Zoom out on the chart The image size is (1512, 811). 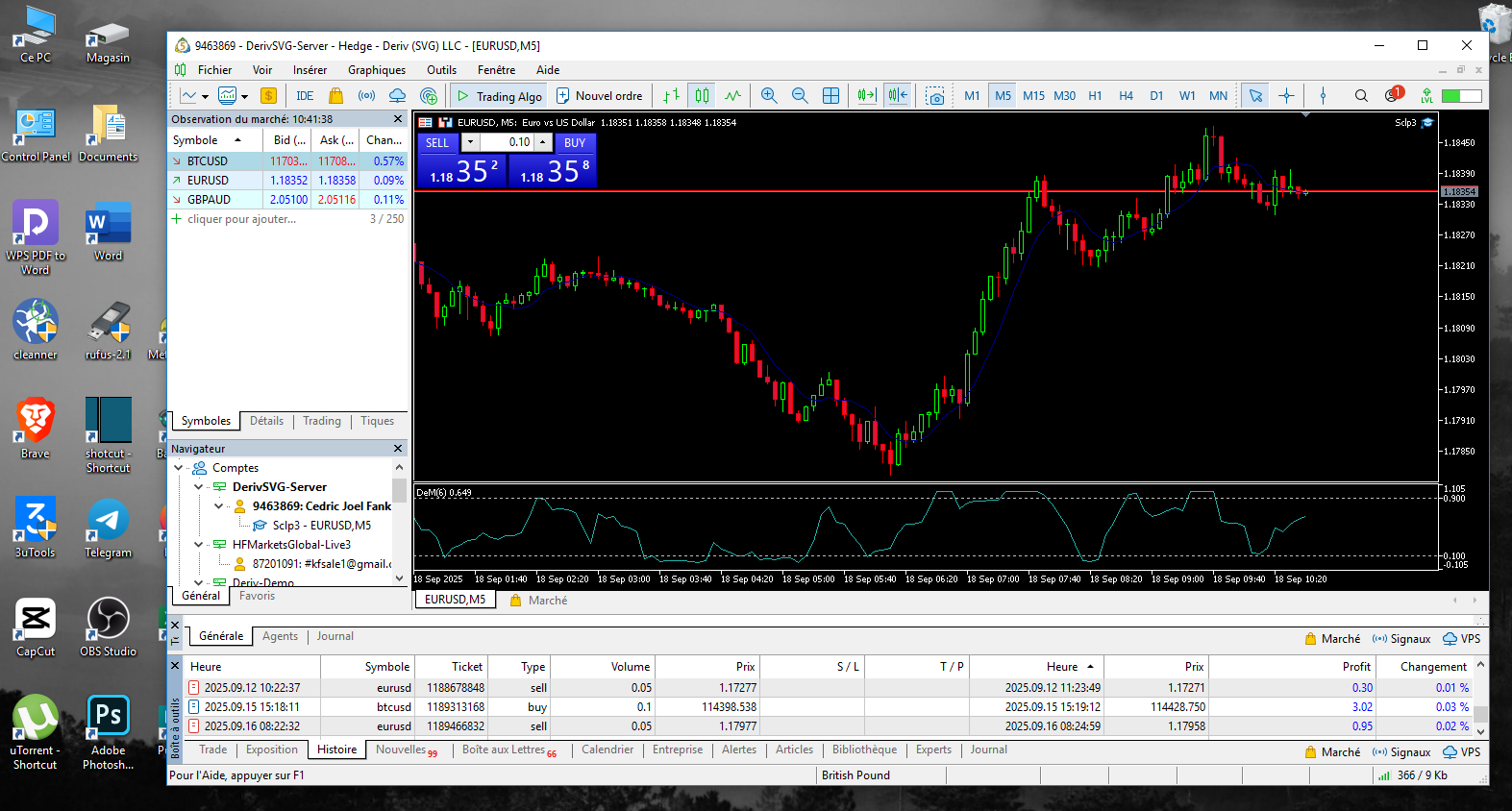click(x=800, y=95)
